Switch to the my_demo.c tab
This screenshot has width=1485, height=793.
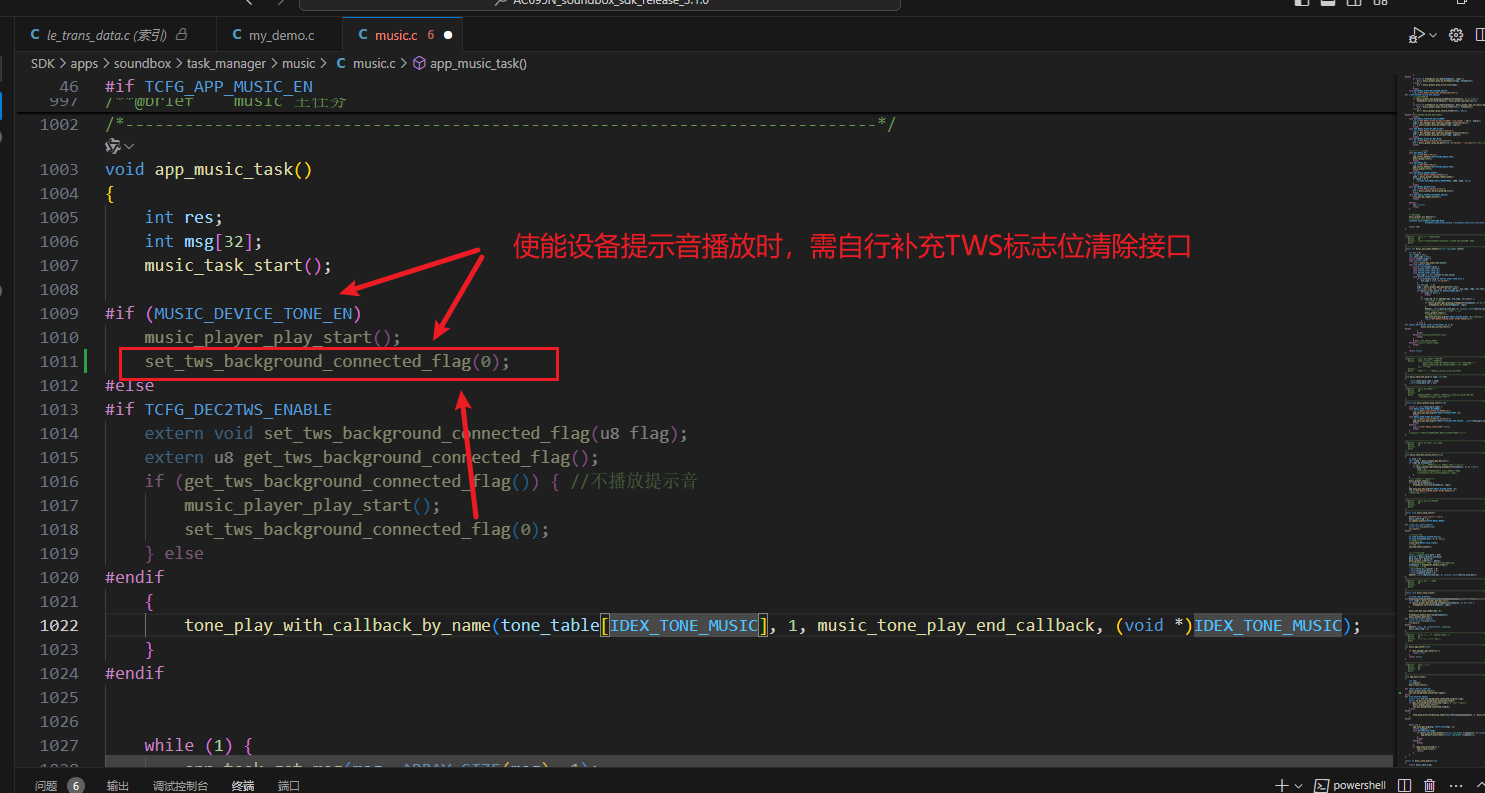[273, 35]
